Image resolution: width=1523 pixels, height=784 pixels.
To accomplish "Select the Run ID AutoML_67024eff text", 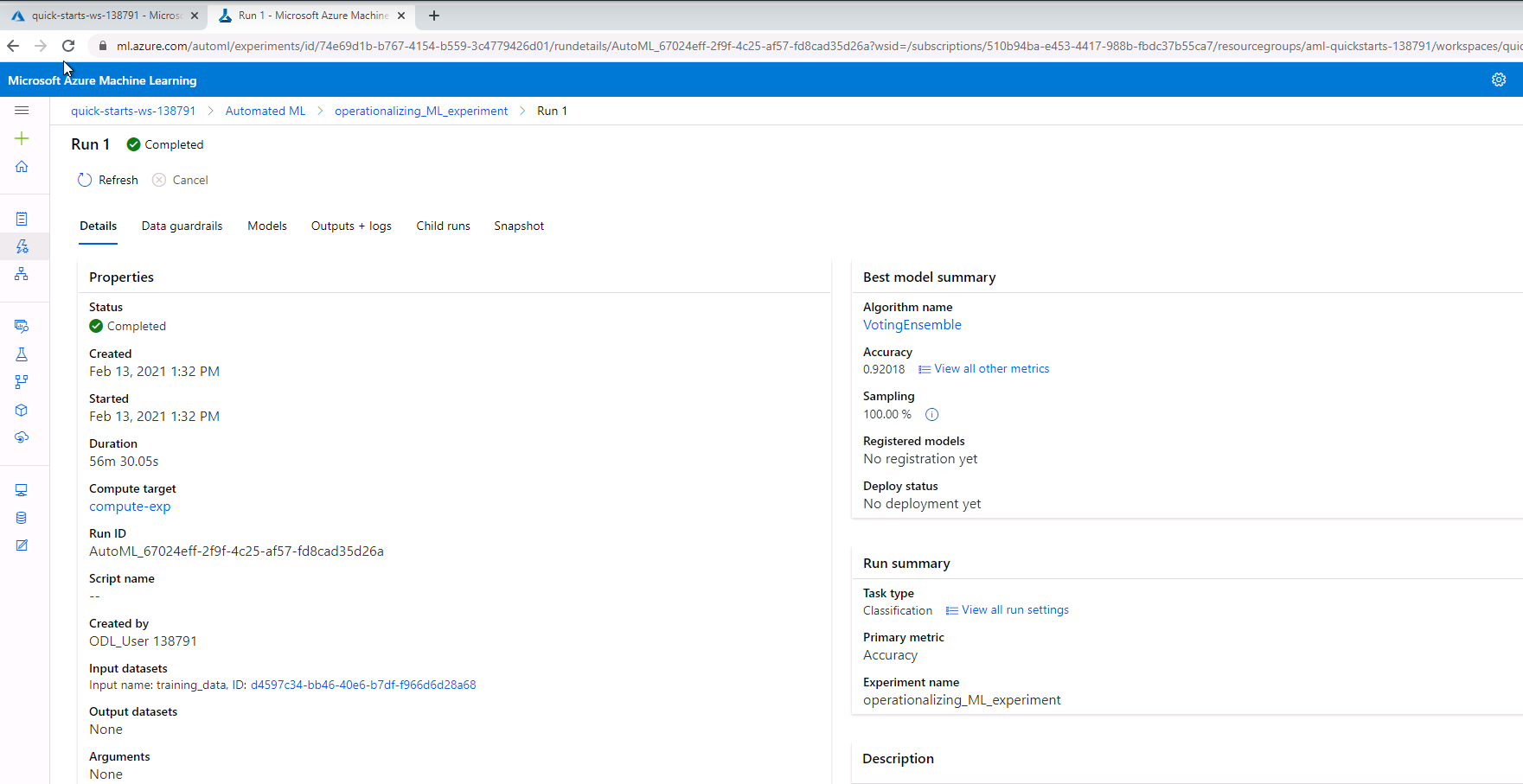I will point(236,551).
